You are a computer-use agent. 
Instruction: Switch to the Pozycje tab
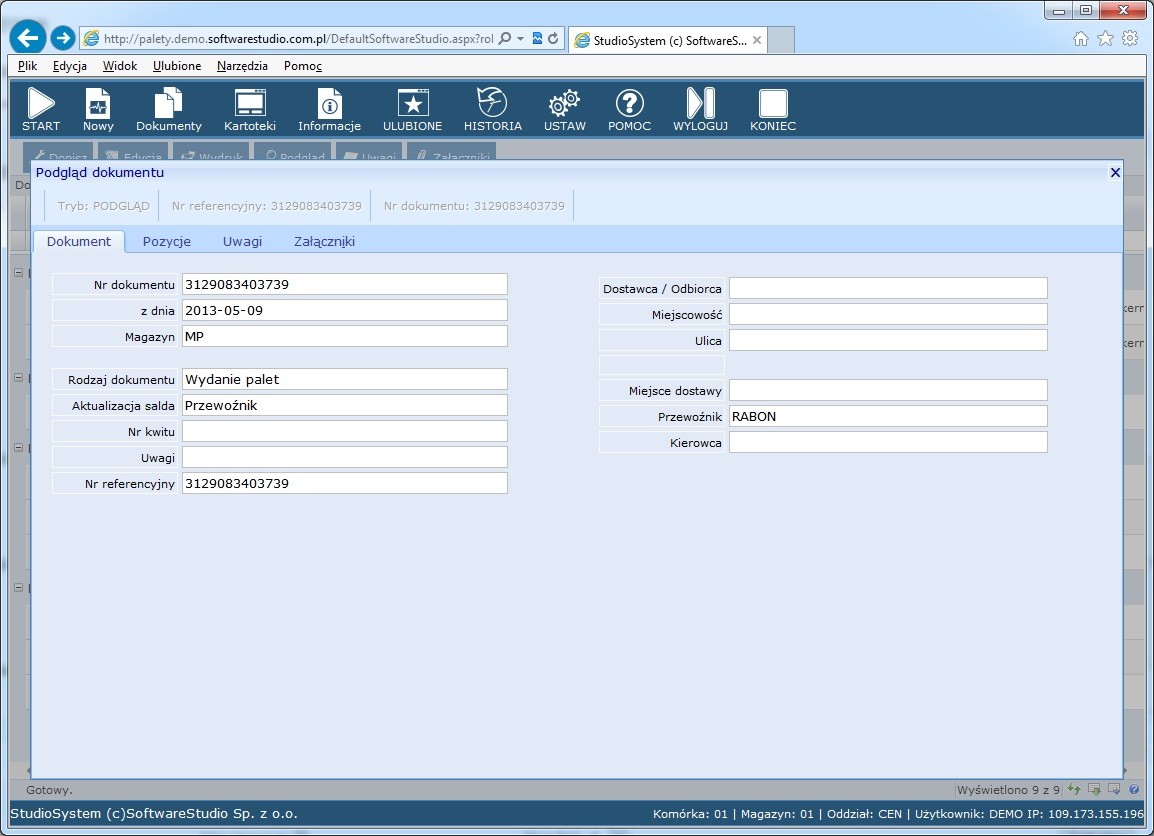tap(166, 241)
